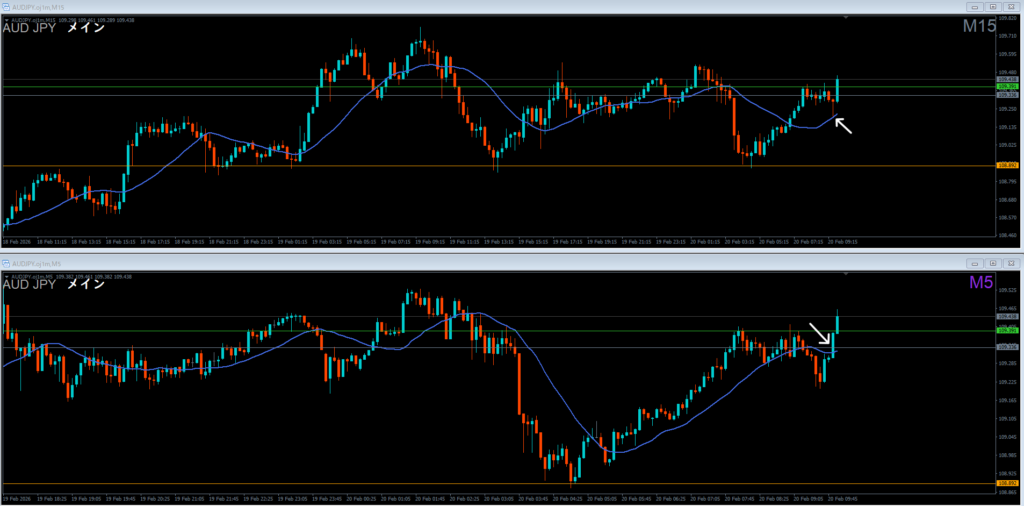Viewport: 1024px width, 506px height.
Task: Select the purple M5 timeframe label
Action: [x=982, y=283]
